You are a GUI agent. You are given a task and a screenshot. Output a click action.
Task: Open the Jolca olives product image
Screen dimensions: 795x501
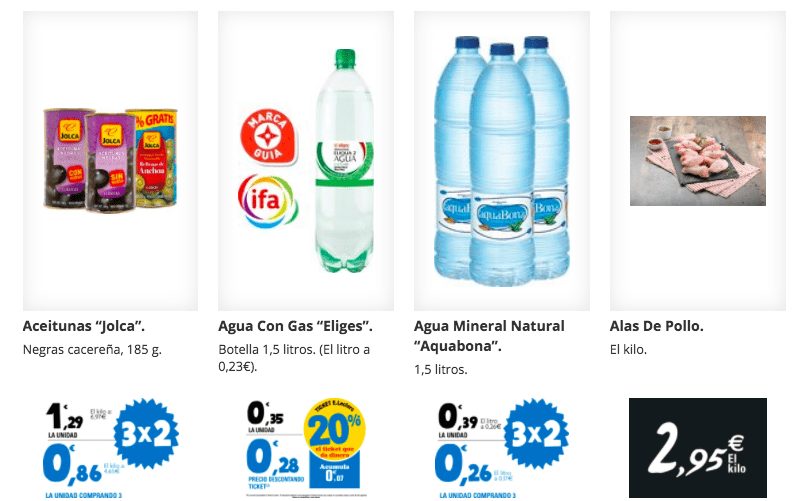[x=111, y=160]
